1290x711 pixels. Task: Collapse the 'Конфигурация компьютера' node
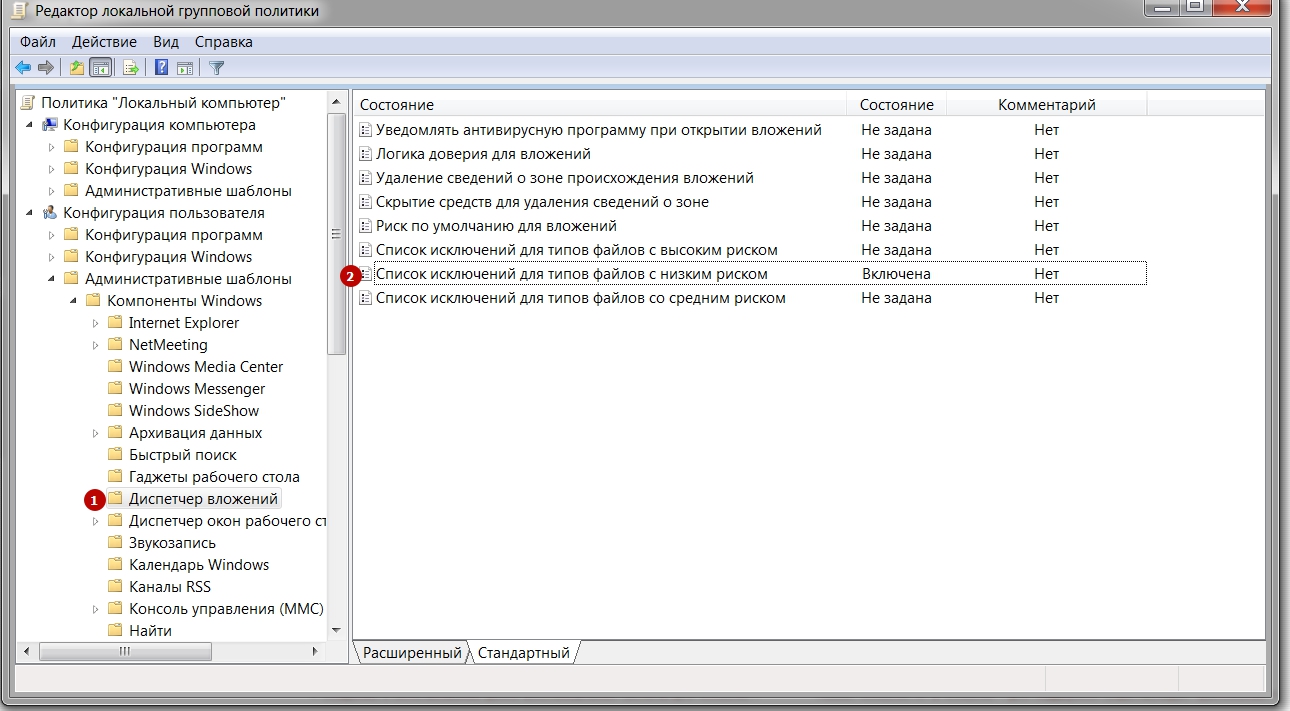[x=29, y=125]
